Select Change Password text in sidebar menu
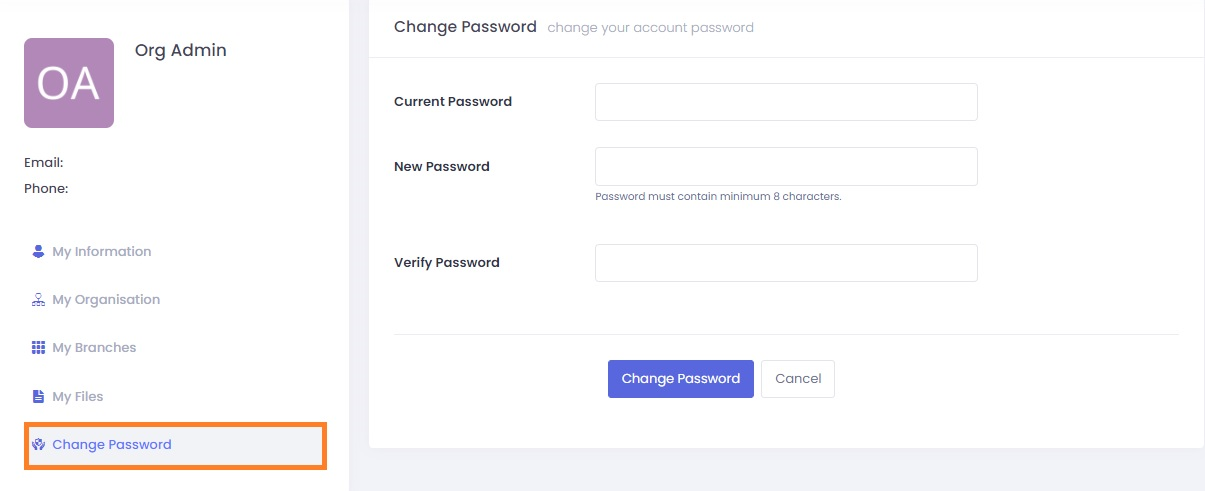The height and width of the screenshot is (491, 1205). coord(112,445)
